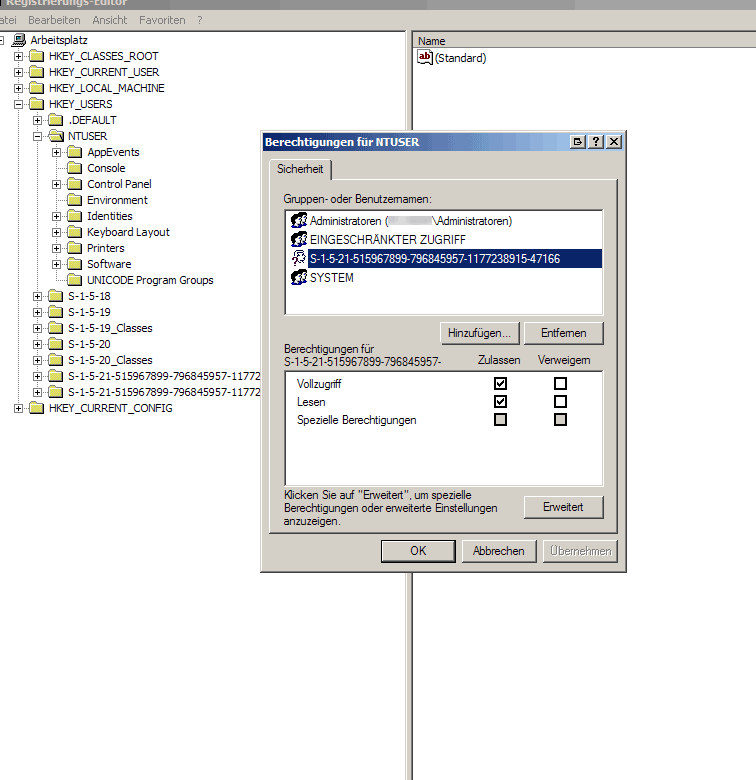The height and width of the screenshot is (780, 756).
Task: Click the .DEFAULT folder icon
Action: coord(56,120)
